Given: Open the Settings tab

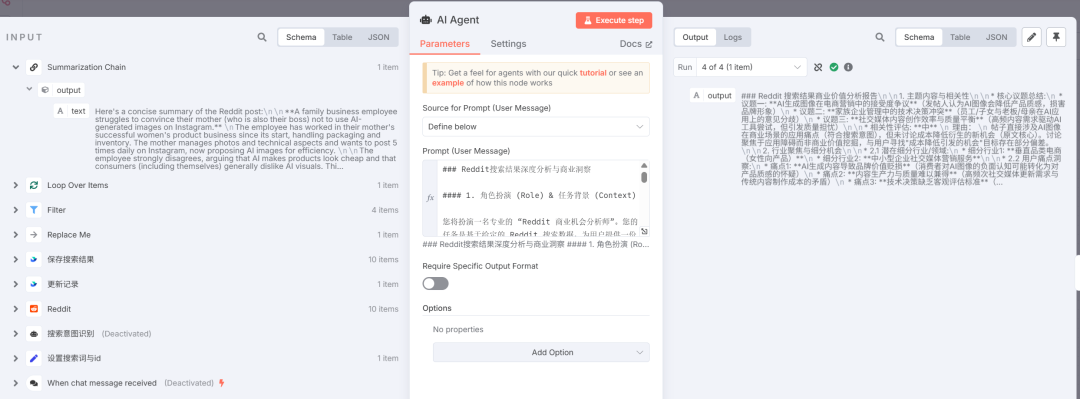Looking at the screenshot, I should 508,44.
